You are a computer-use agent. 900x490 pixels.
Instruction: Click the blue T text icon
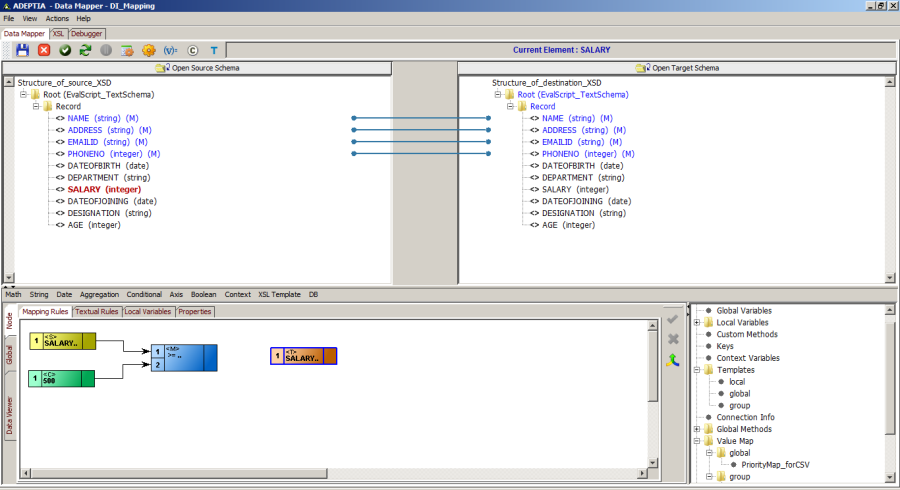214,50
